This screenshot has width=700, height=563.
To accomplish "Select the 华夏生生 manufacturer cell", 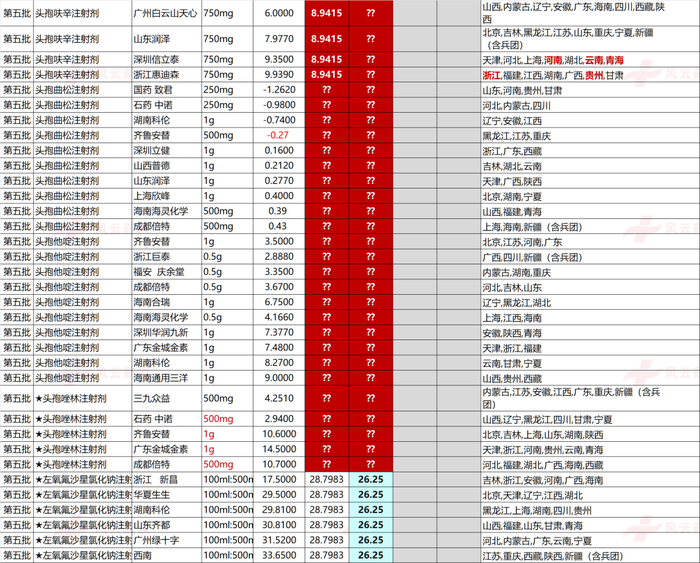I will [x=167, y=495].
